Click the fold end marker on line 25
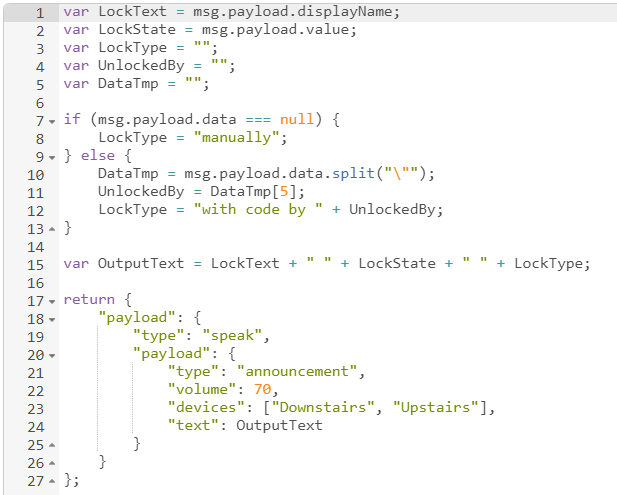Viewport: 617px width, 495px height. (x=52, y=444)
